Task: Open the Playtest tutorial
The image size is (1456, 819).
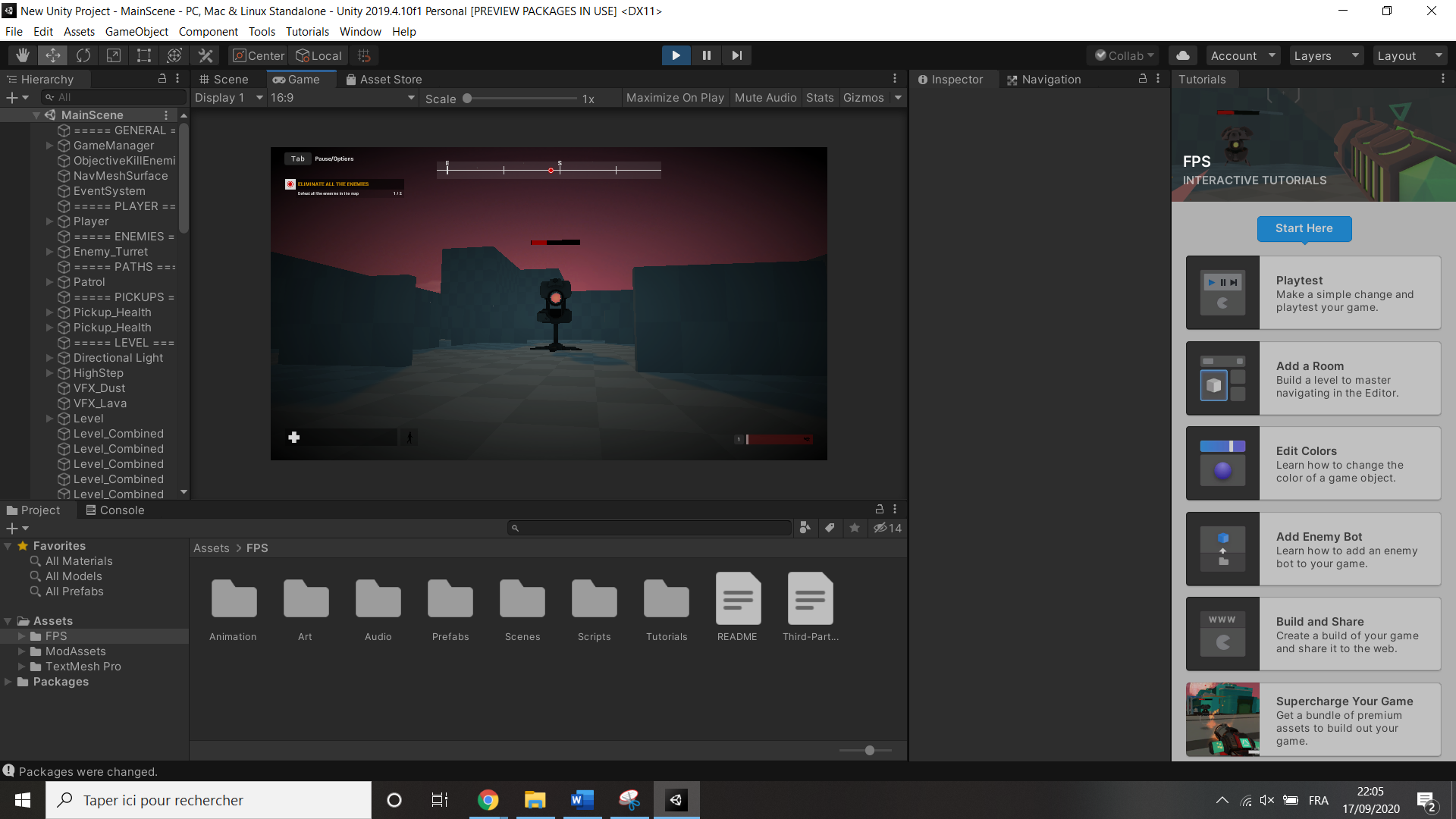Action: click(x=1313, y=293)
